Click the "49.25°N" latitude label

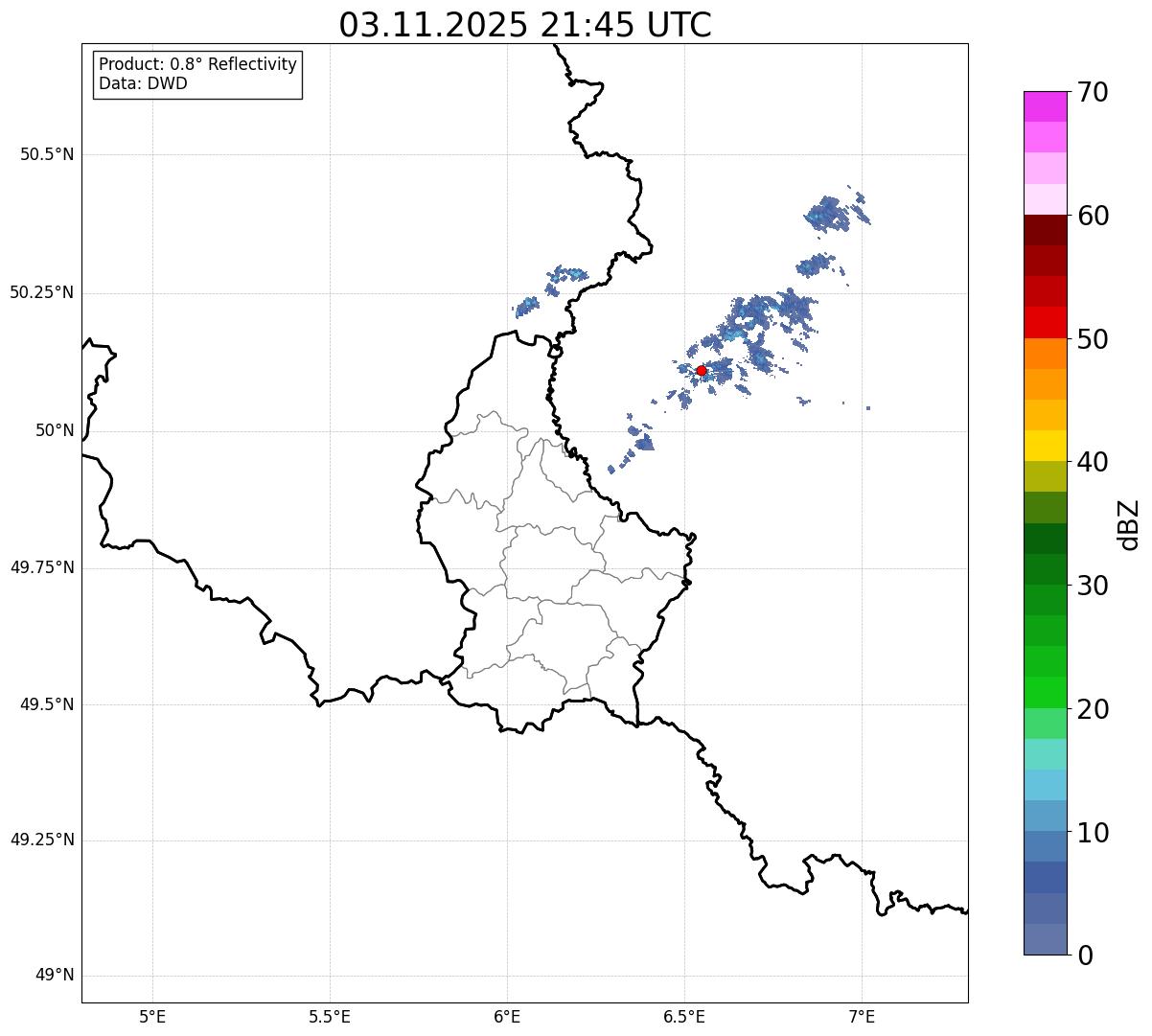[42, 840]
